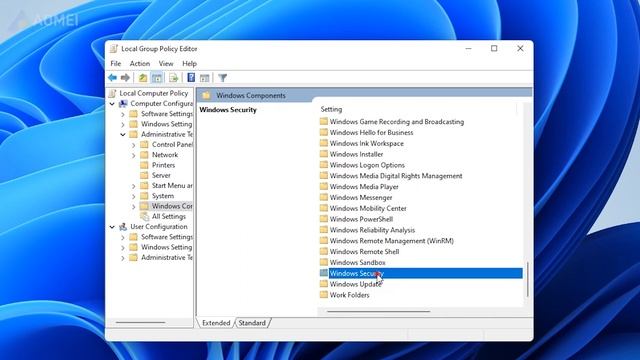Expand Windows Settings under Computer Configuration

coord(123,124)
